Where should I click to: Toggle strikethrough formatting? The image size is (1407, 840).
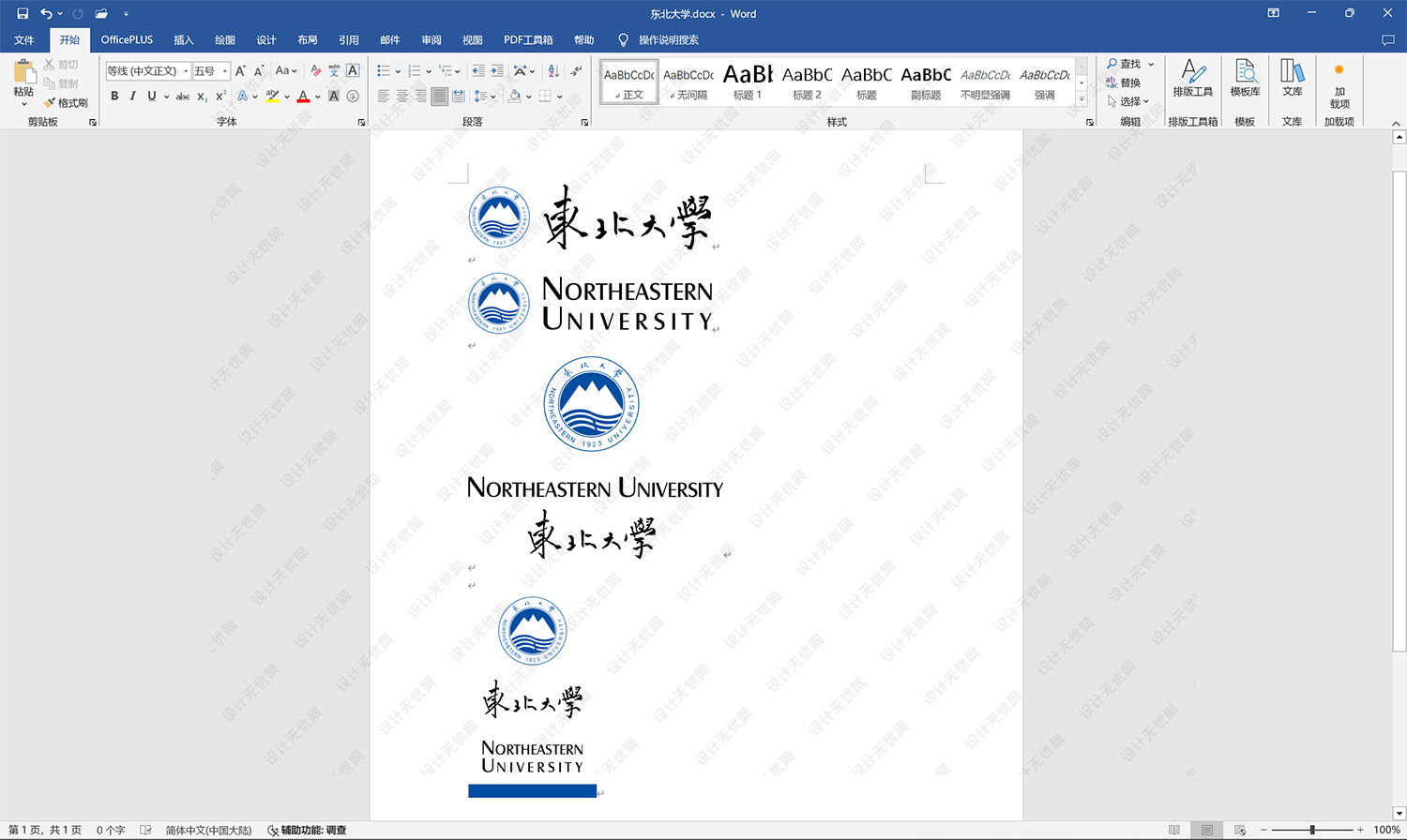[x=183, y=96]
